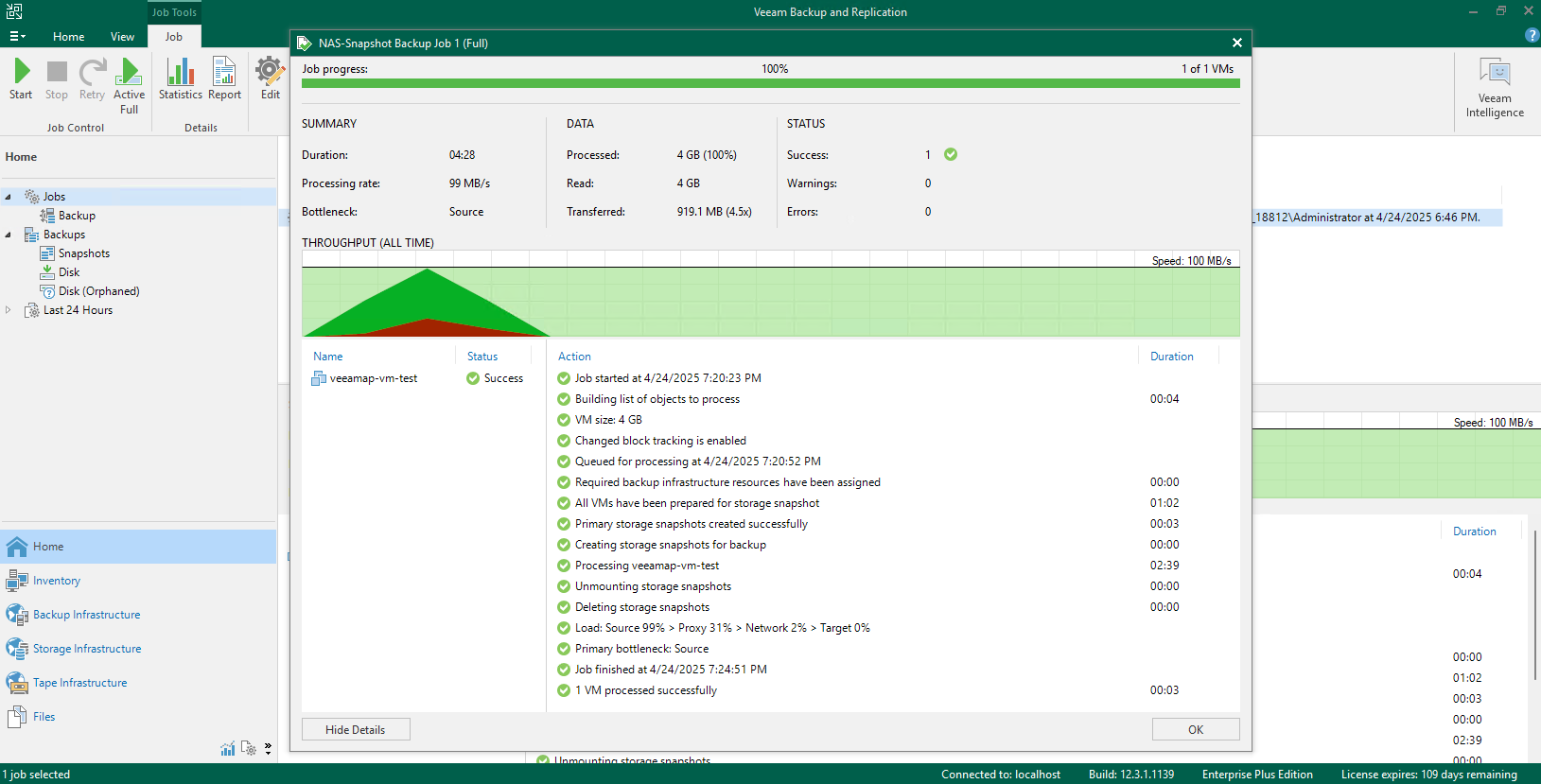Click the background window scrollbar
This screenshot has height=784, width=1541.
coord(1533,605)
